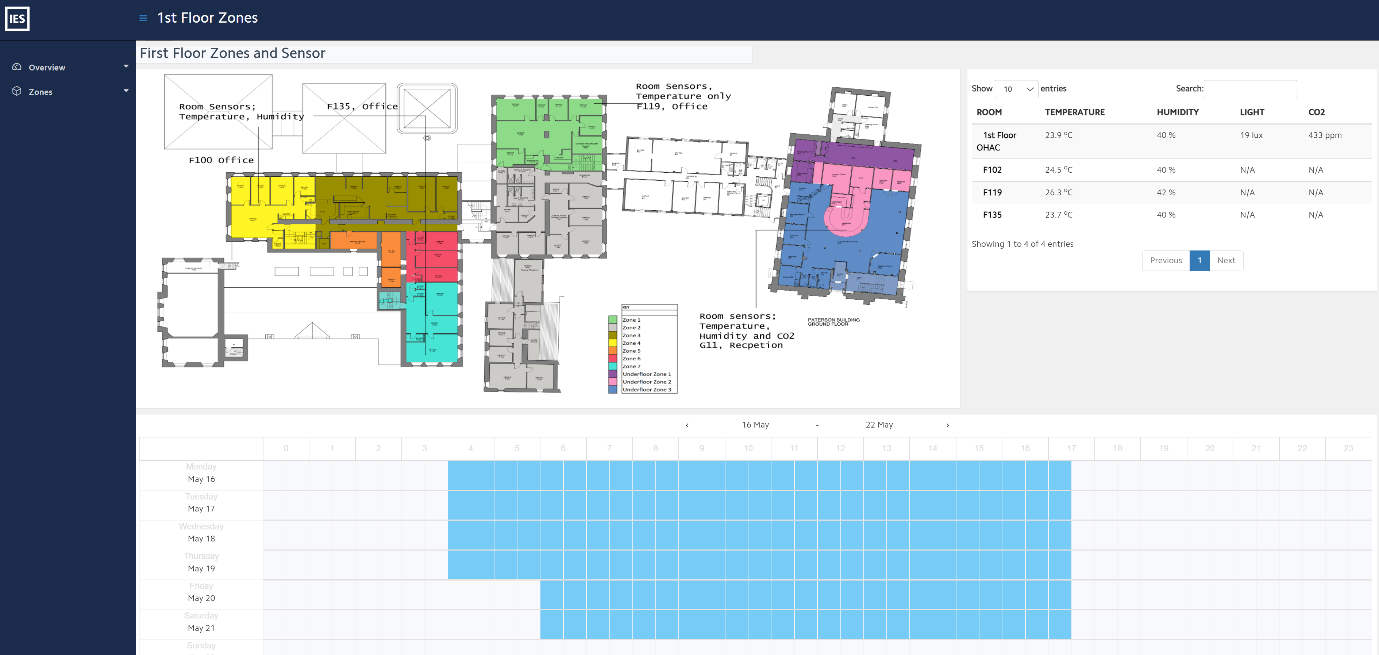
Task: Click the IES logo in the header
Action: point(17,18)
